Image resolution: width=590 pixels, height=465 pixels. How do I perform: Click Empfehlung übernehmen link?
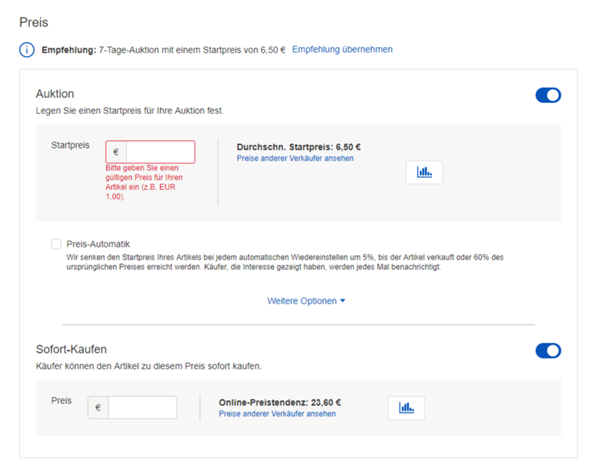point(342,49)
